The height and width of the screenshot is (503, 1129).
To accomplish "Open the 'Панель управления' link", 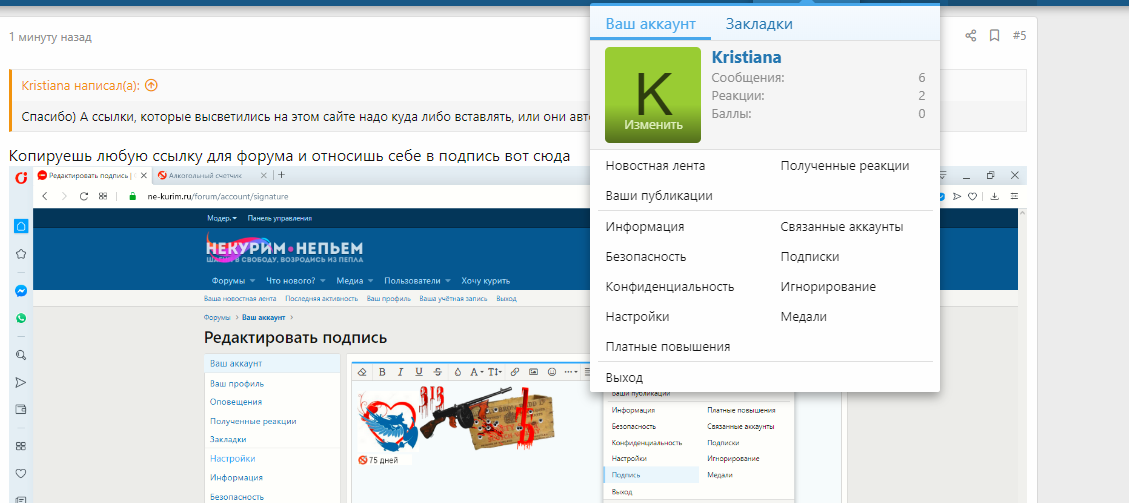I will tap(280, 218).
